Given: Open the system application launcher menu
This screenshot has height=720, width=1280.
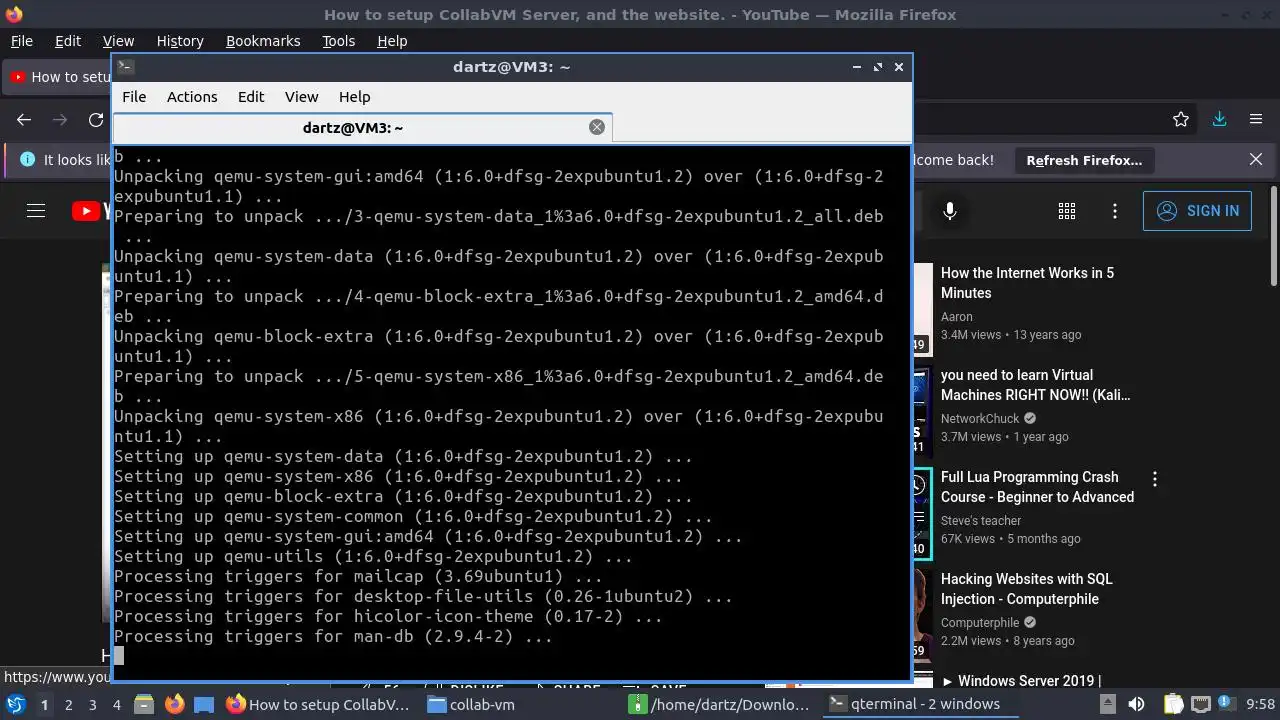Looking at the screenshot, I should pyautogui.click(x=16, y=704).
